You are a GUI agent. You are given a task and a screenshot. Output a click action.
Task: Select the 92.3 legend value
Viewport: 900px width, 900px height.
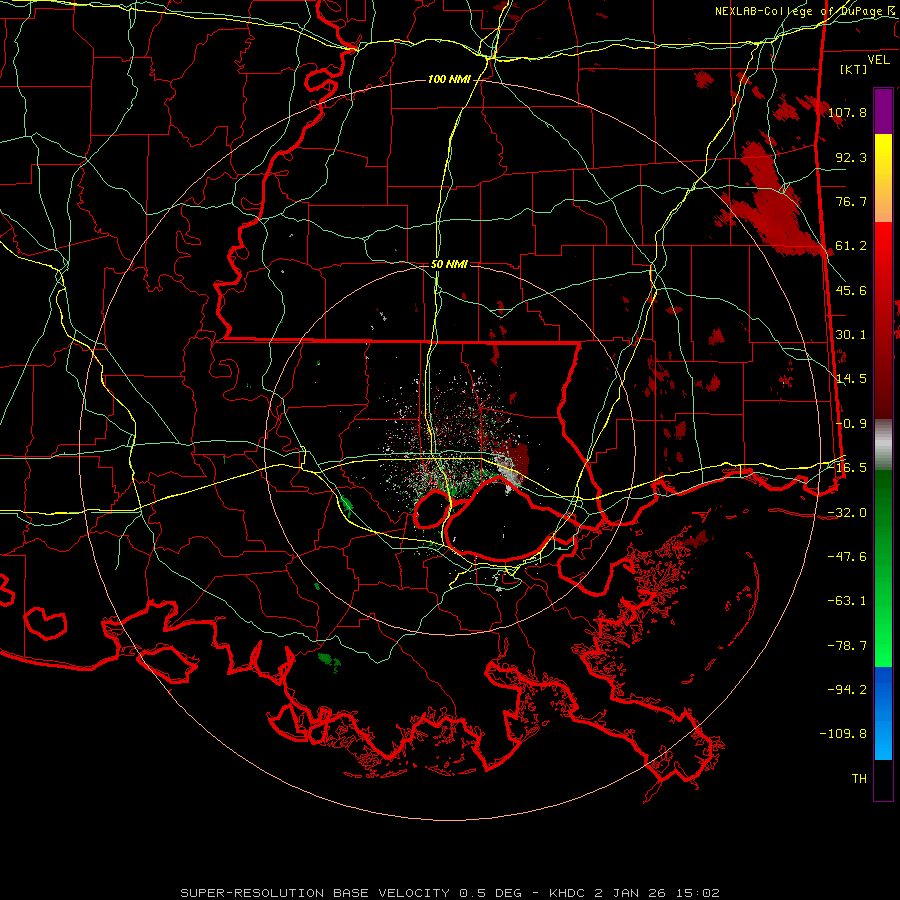click(851, 157)
